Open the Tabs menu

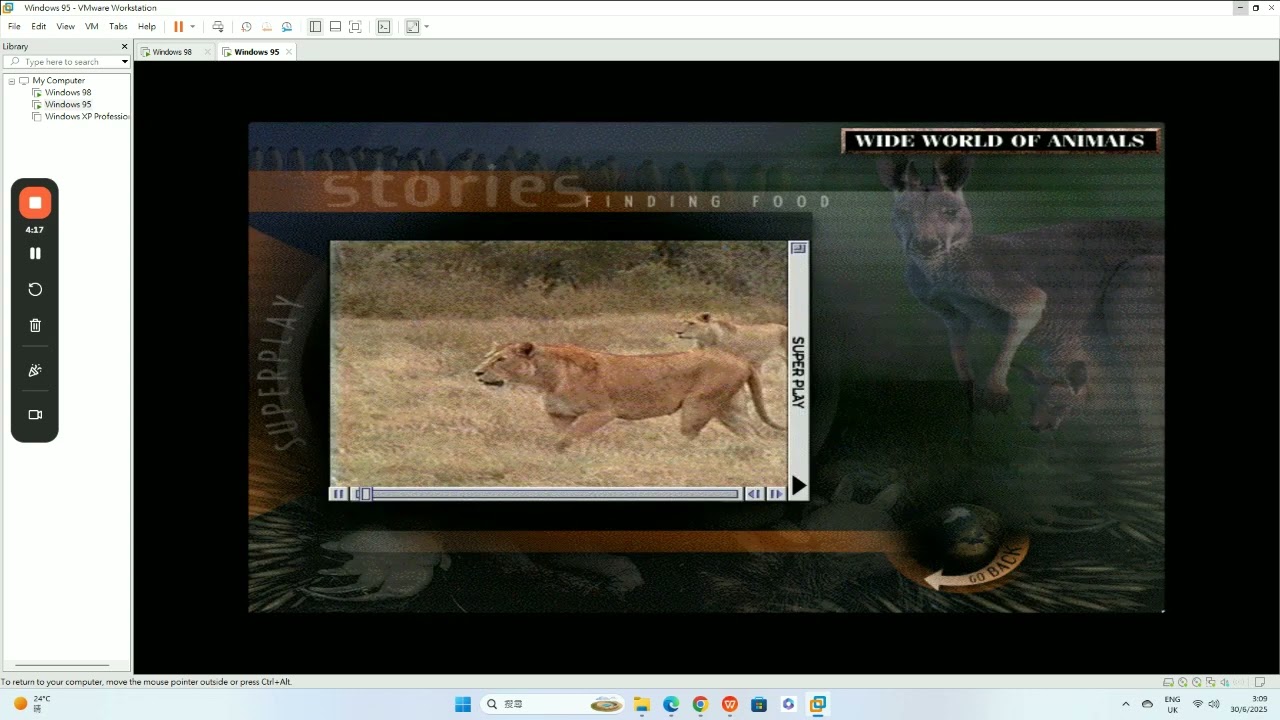[x=118, y=27]
